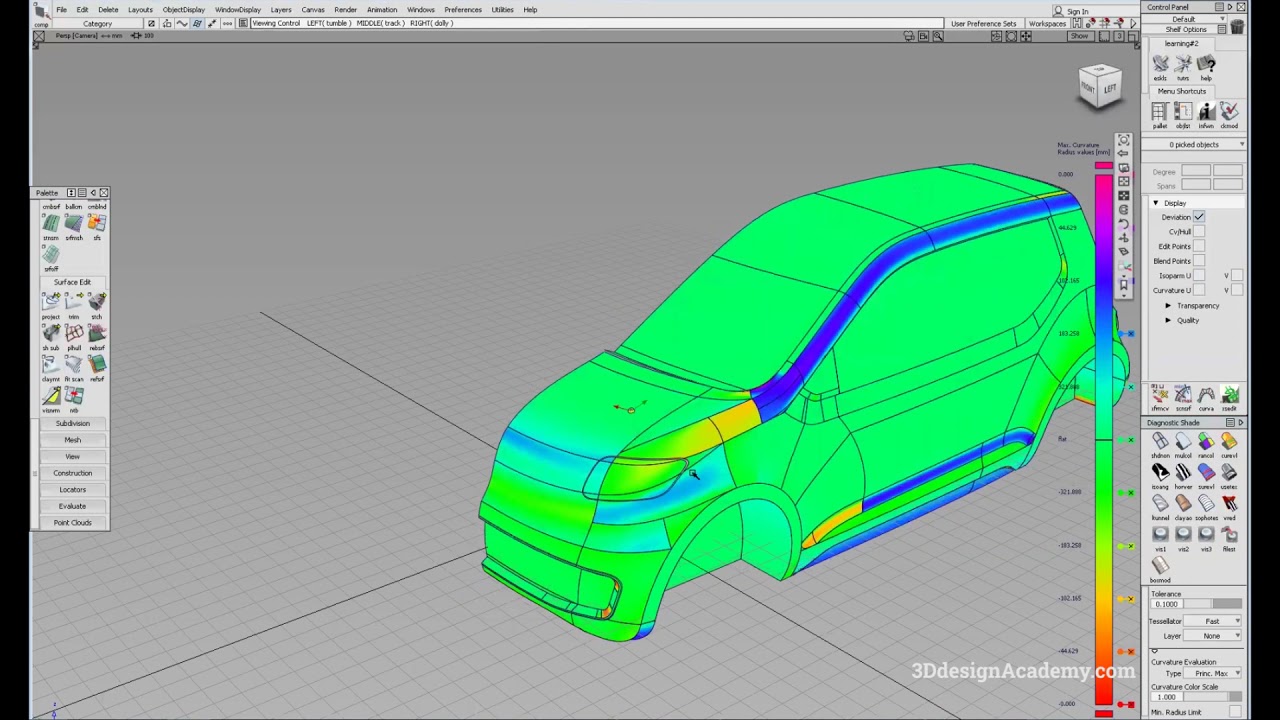Select the sfmsh tool in Palette

click(x=74, y=223)
